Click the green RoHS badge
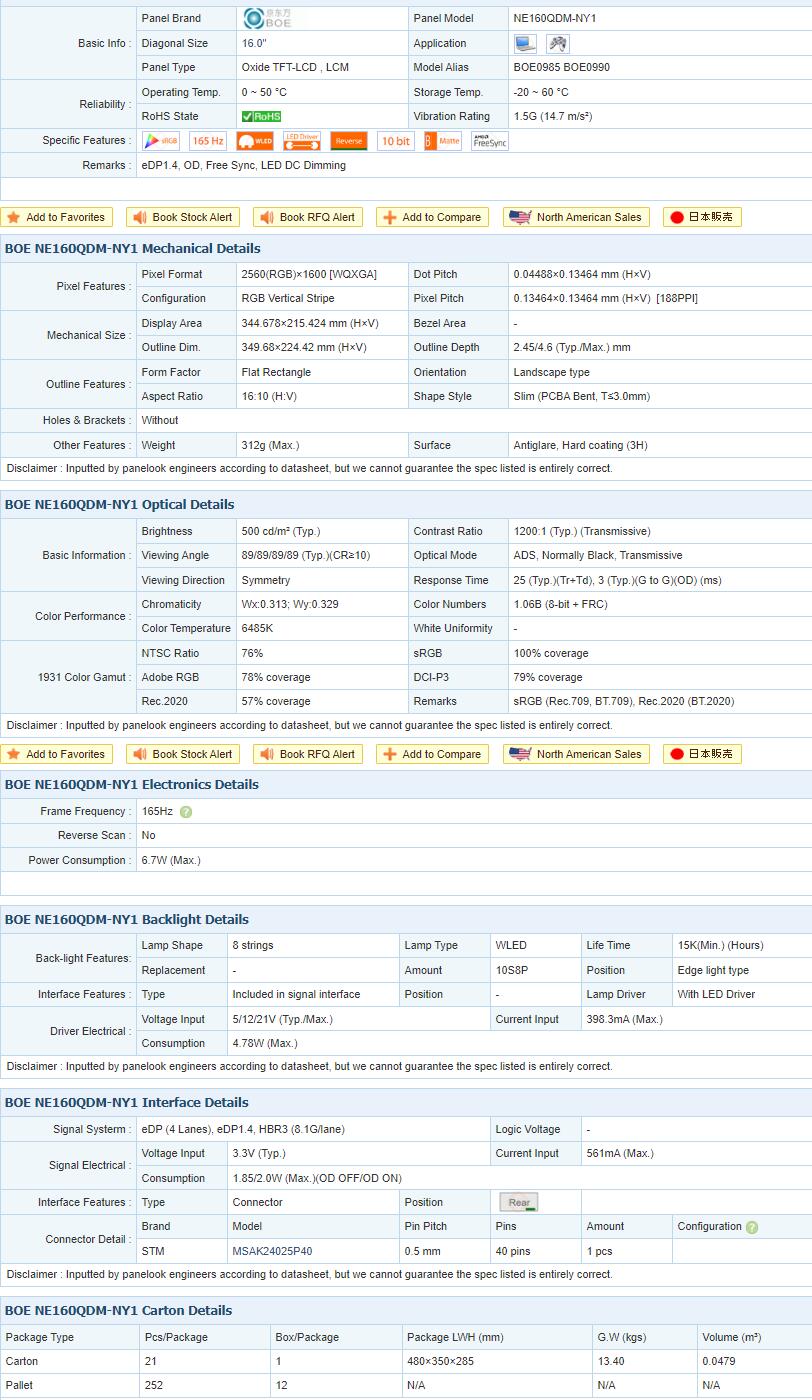Image resolution: width=812 pixels, height=1400 pixels. point(262,116)
